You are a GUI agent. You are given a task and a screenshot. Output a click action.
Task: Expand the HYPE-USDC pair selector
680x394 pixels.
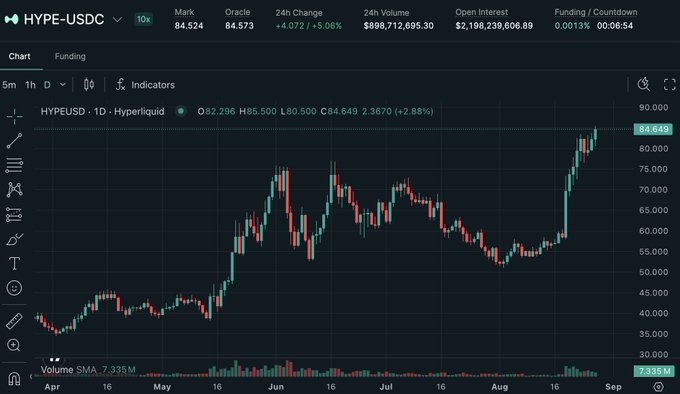pos(117,20)
